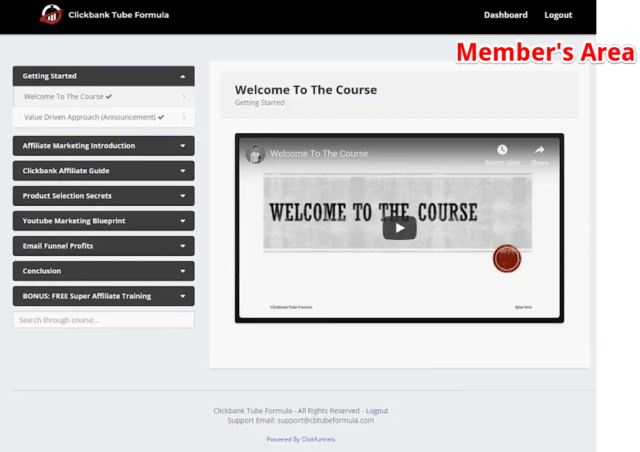Image resolution: width=640 pixels, height=452 pixels.
Task: Click the Watch later clock icon
Action: [502, 150]
